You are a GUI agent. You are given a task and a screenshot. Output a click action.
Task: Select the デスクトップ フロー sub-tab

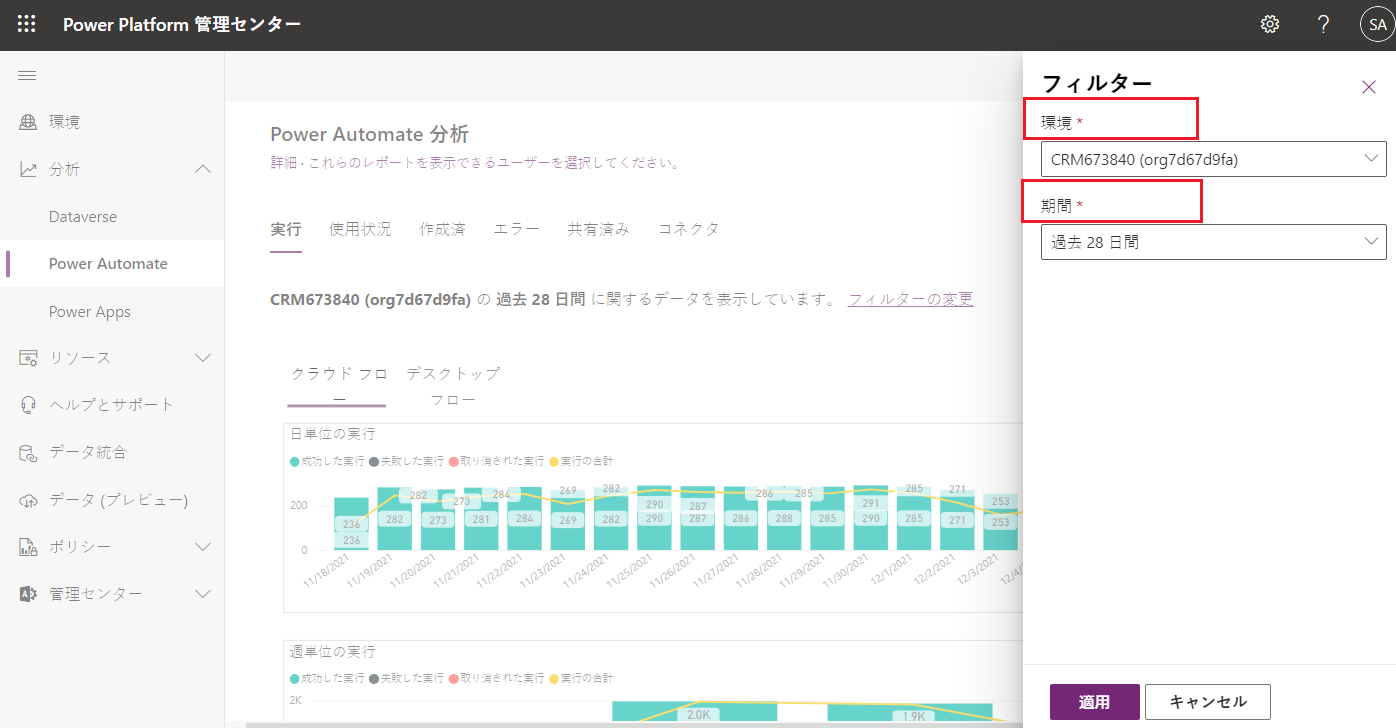[x=453, y=385]
